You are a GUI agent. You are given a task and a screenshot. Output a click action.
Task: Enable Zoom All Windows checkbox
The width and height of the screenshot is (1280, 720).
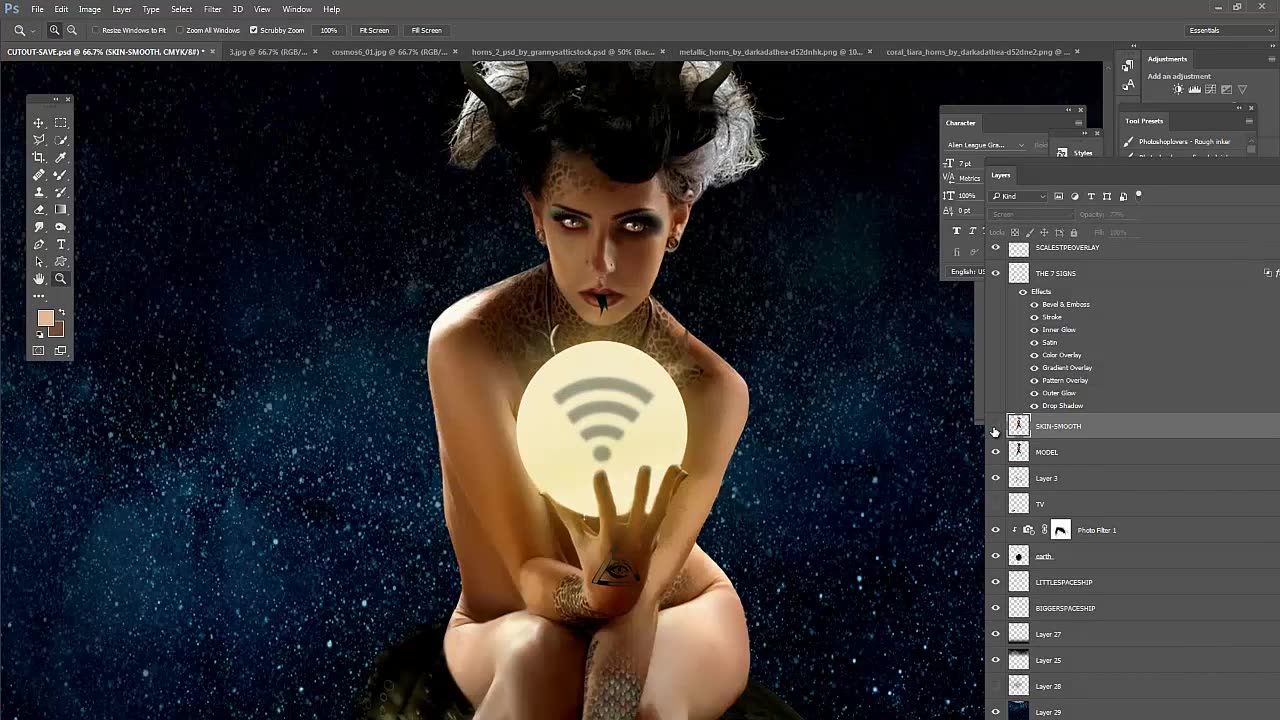(x=180, y=30)
